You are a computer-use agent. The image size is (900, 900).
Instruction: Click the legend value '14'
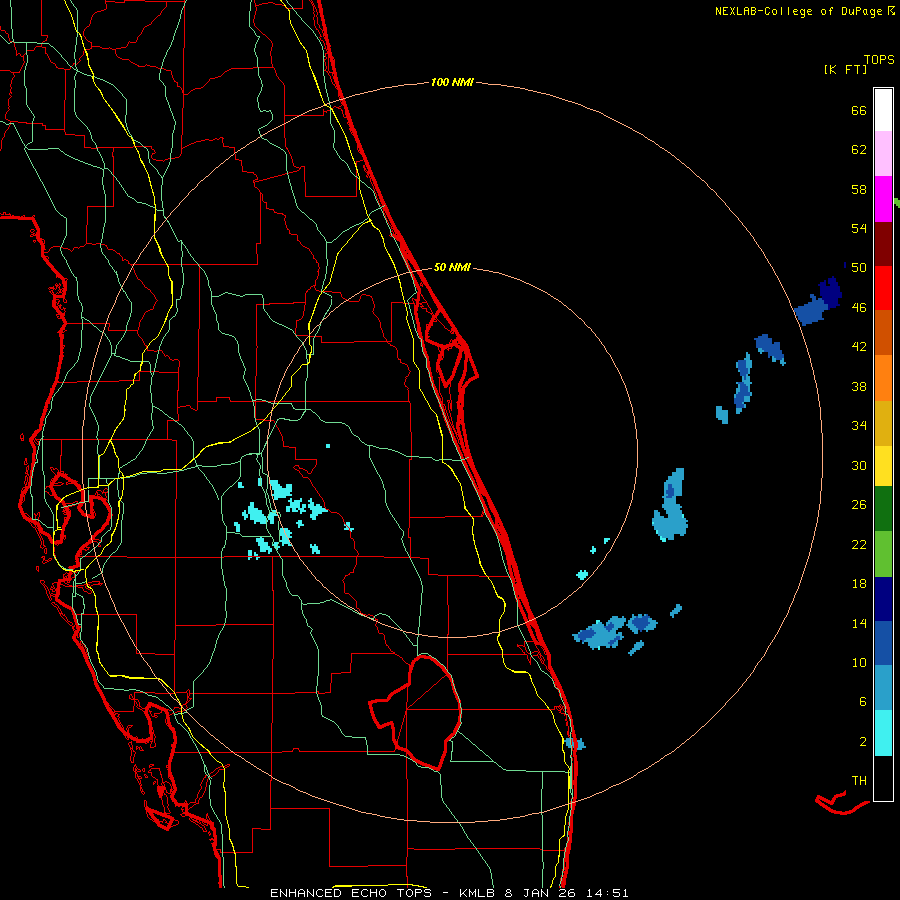859,623
